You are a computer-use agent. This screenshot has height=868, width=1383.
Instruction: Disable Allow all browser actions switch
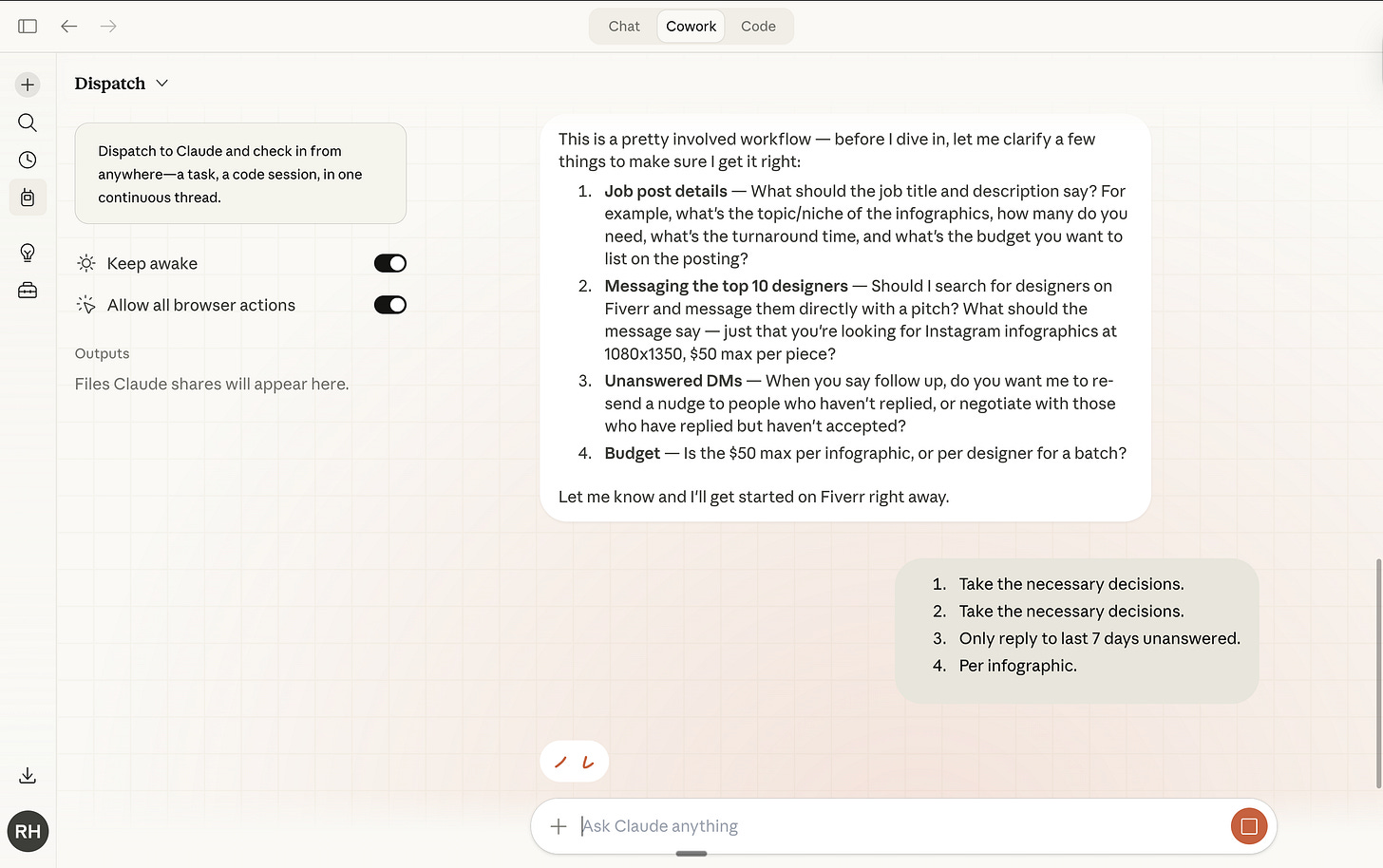point(390,305)
